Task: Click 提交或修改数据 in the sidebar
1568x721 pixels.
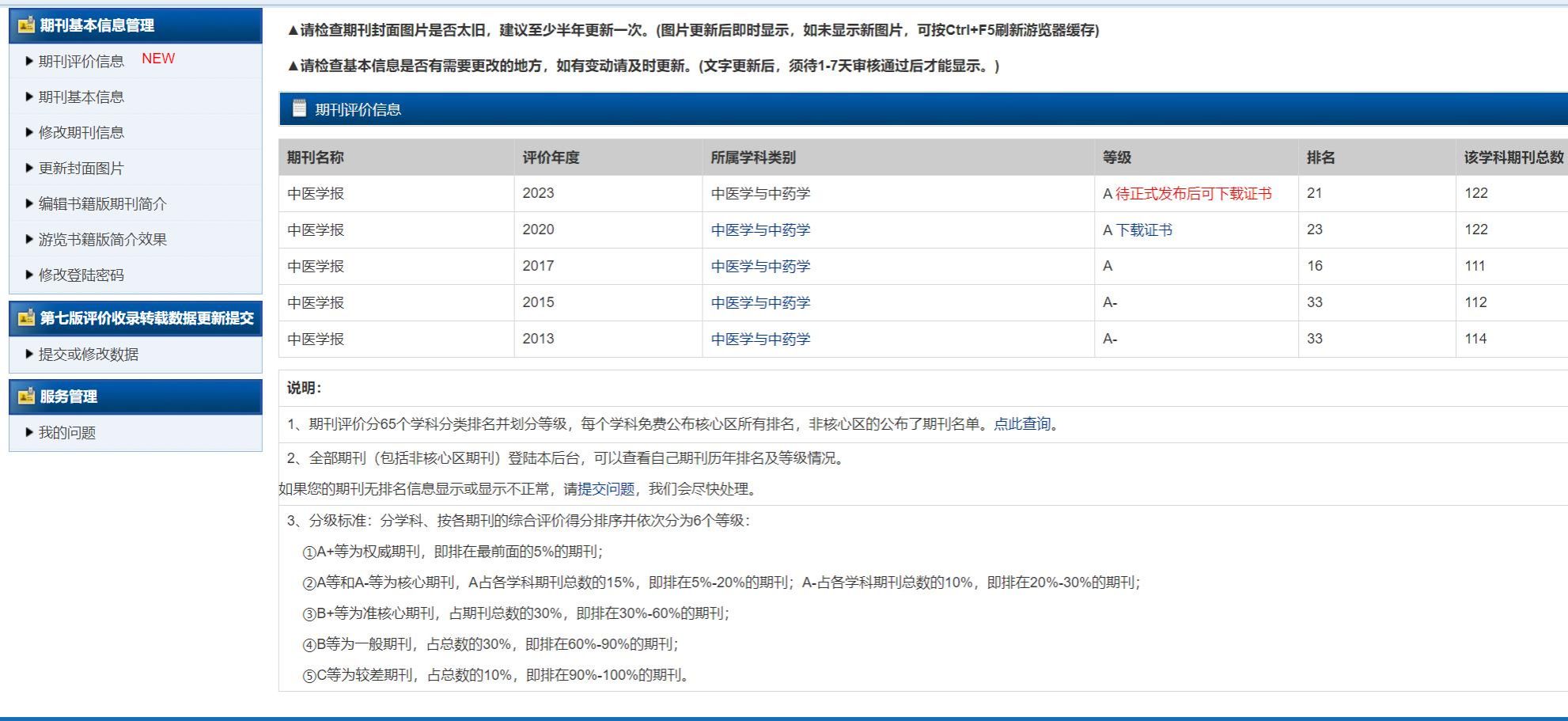Action: [x=88, y=354]
